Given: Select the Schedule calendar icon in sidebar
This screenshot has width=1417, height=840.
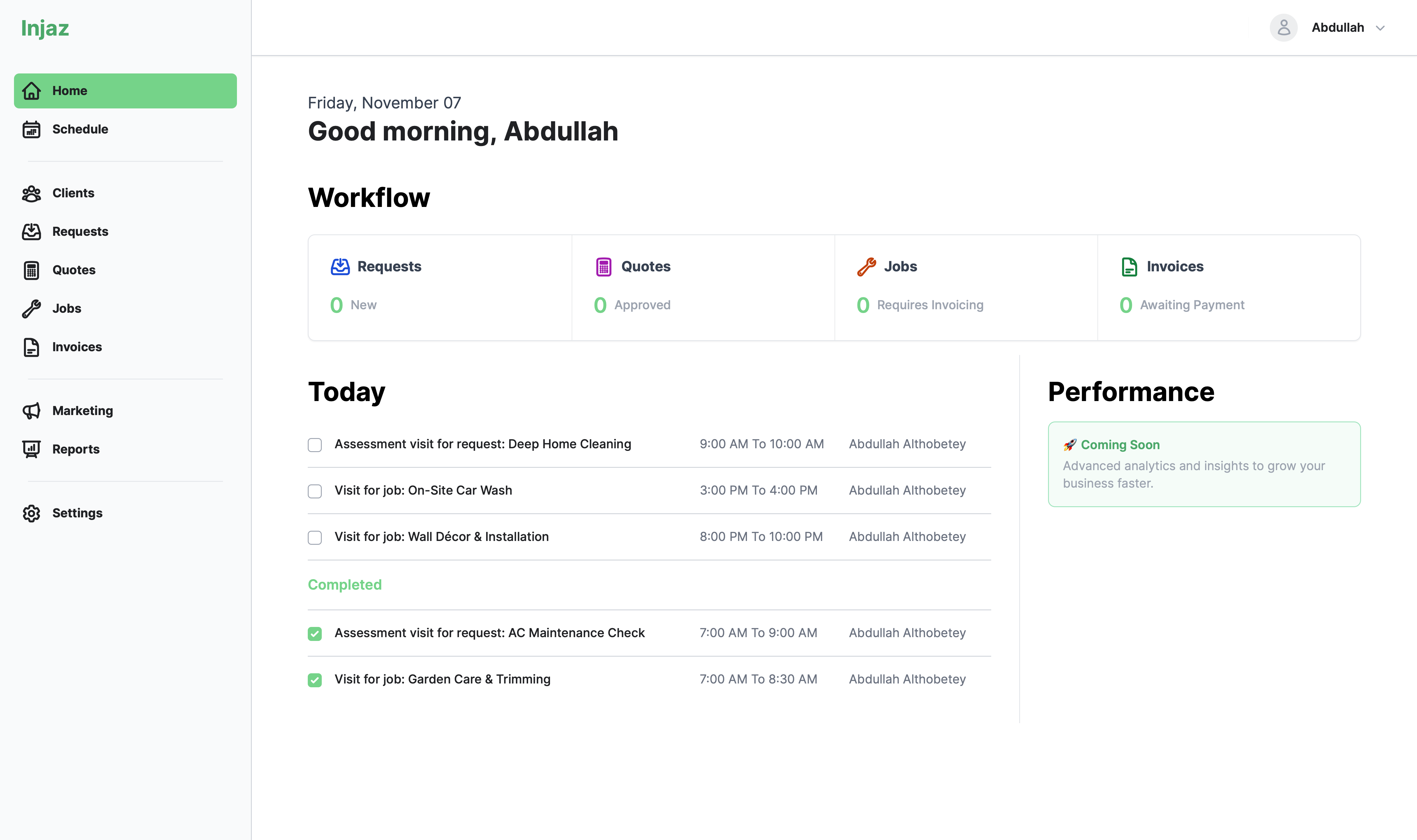Looking at the screenshot, I should point(31,129).
